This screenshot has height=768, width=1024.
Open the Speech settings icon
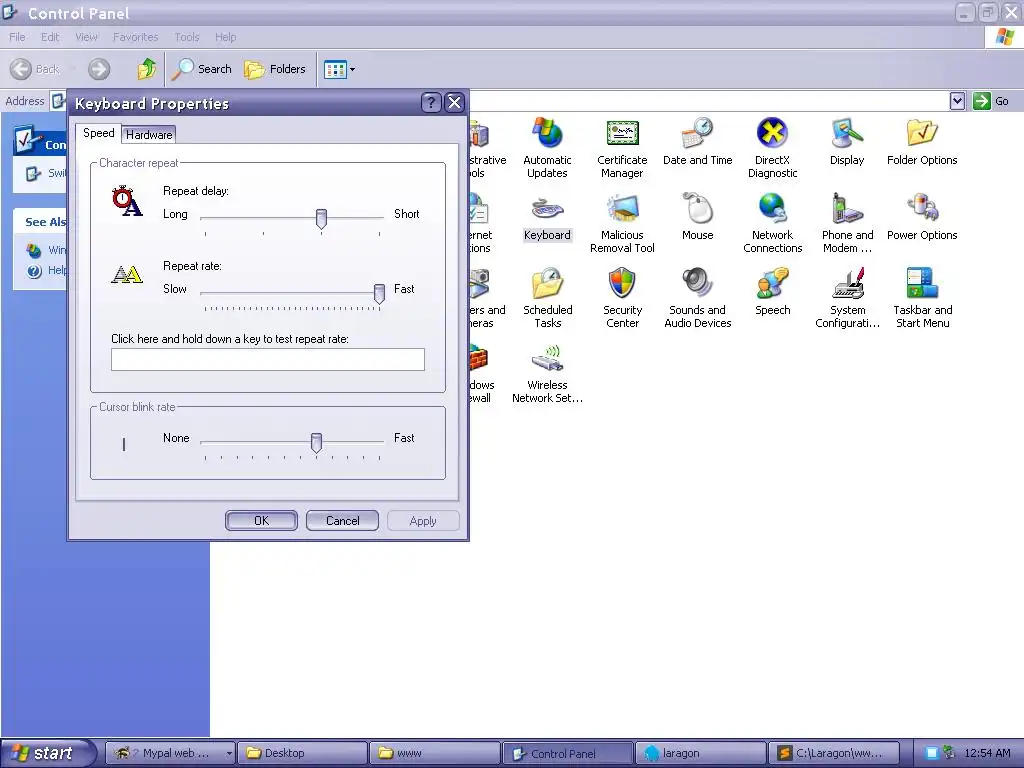click(x=773, y=292)
